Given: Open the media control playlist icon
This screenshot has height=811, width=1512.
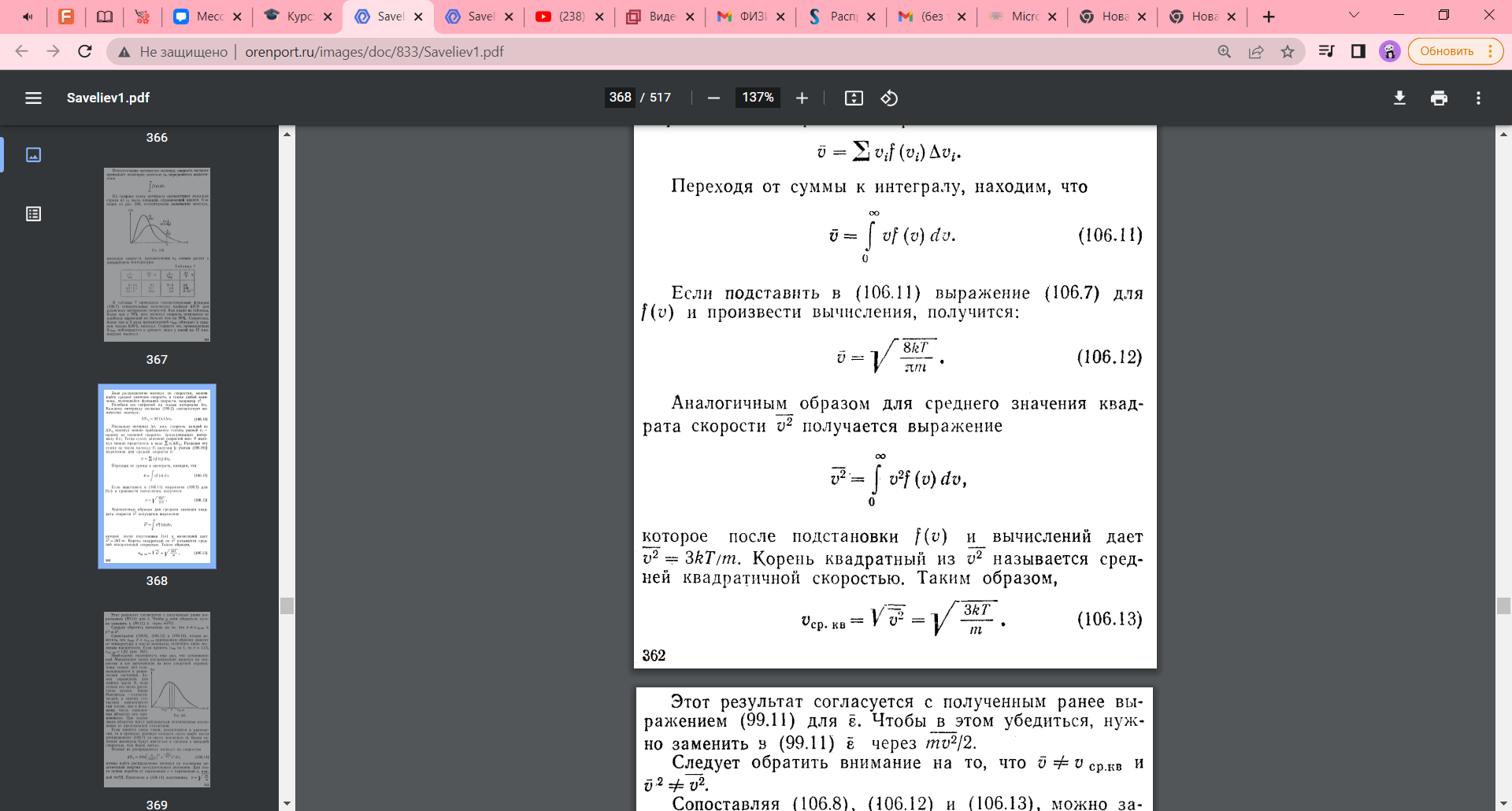Looking at the screenshot, I should 1326,51.
